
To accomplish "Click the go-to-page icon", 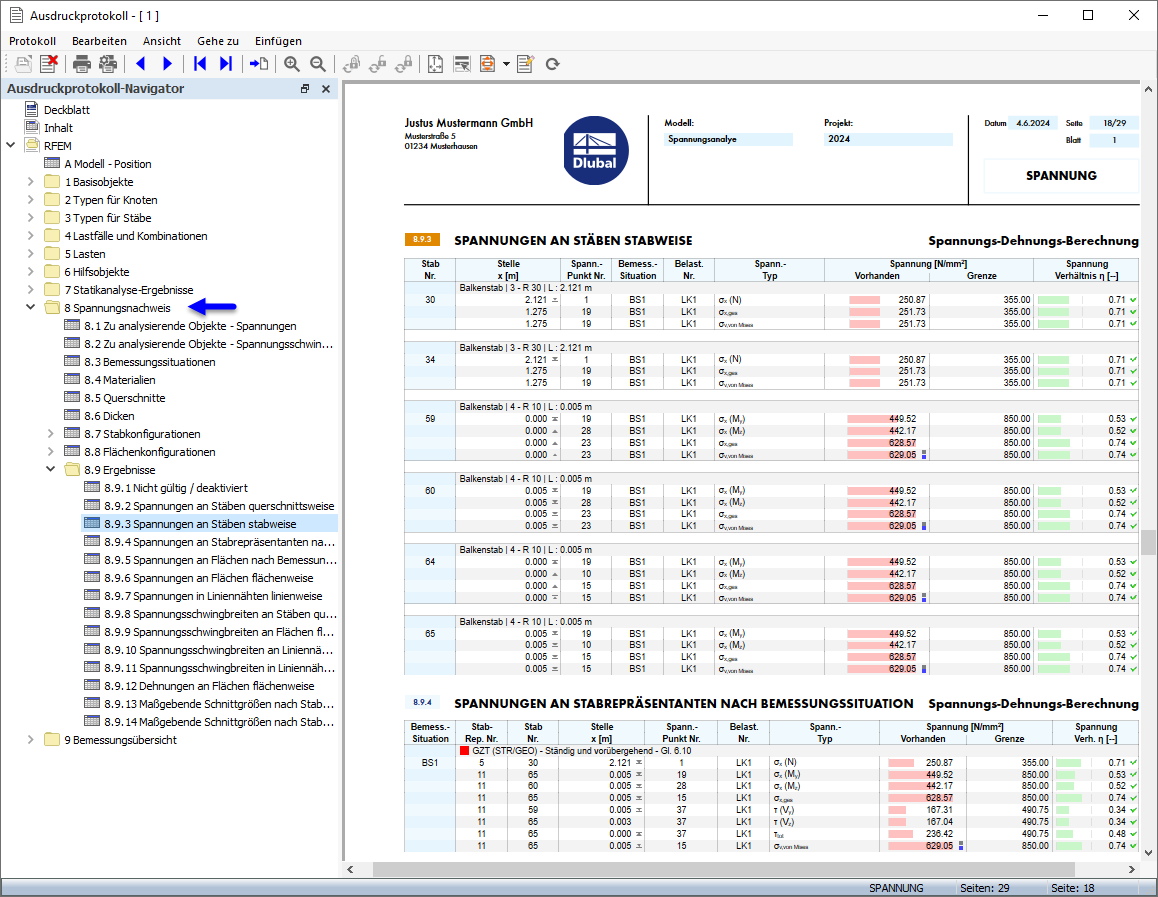I will 258,64.
